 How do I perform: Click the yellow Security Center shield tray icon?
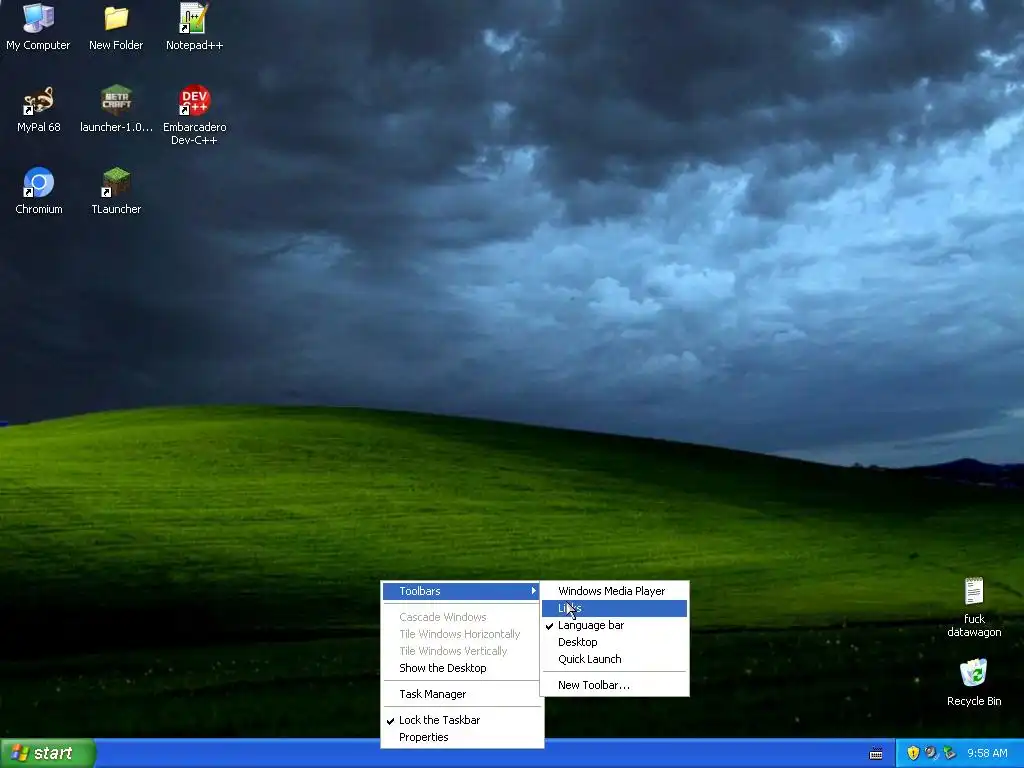click(x=913, y=753)
